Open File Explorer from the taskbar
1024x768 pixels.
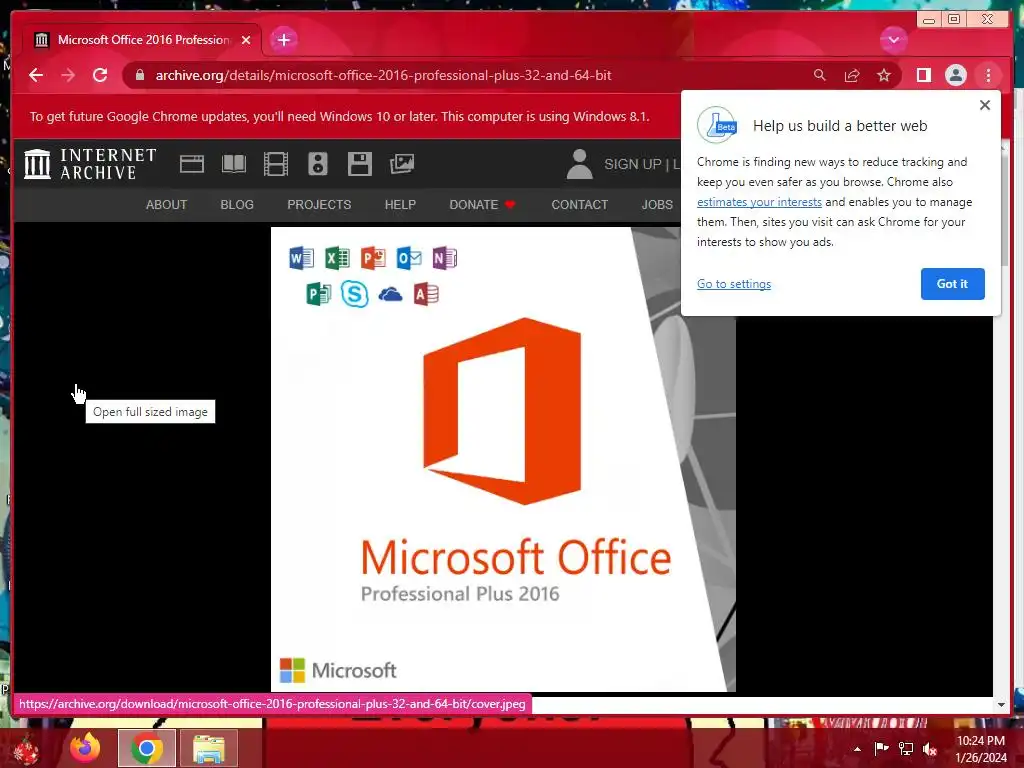[208, 748]
